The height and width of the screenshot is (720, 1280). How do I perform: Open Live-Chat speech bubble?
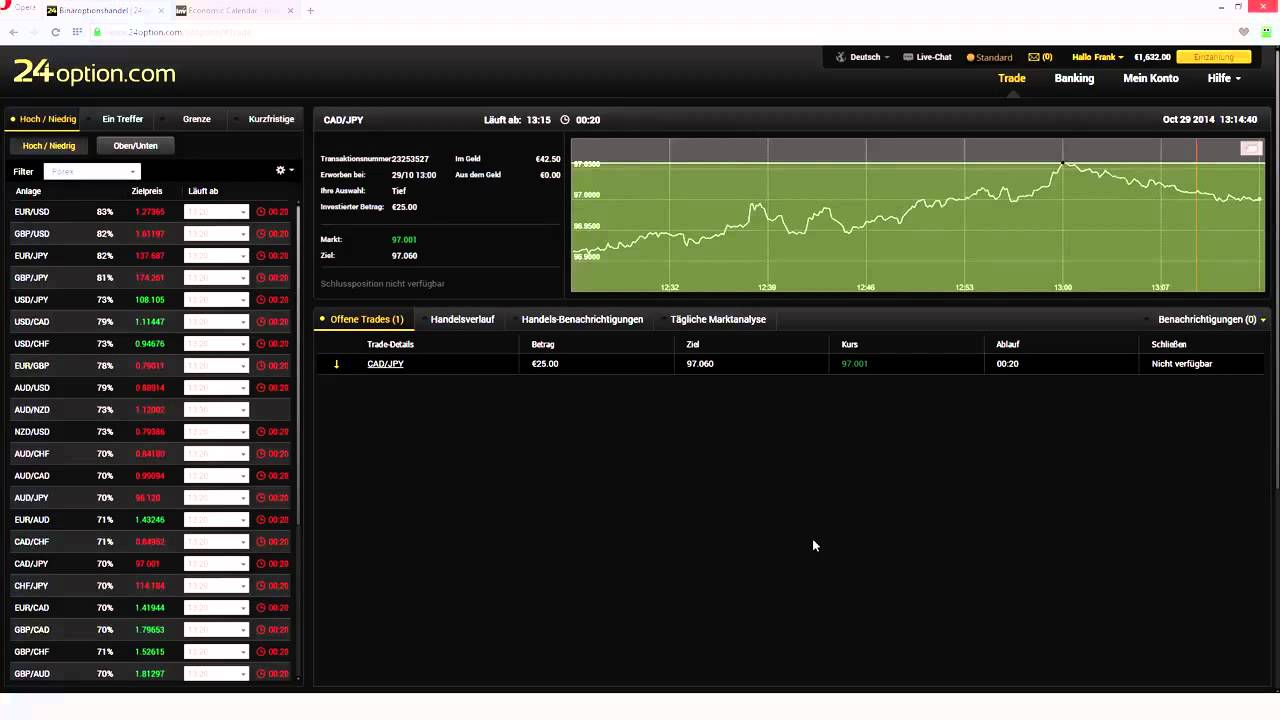point(908,57)
